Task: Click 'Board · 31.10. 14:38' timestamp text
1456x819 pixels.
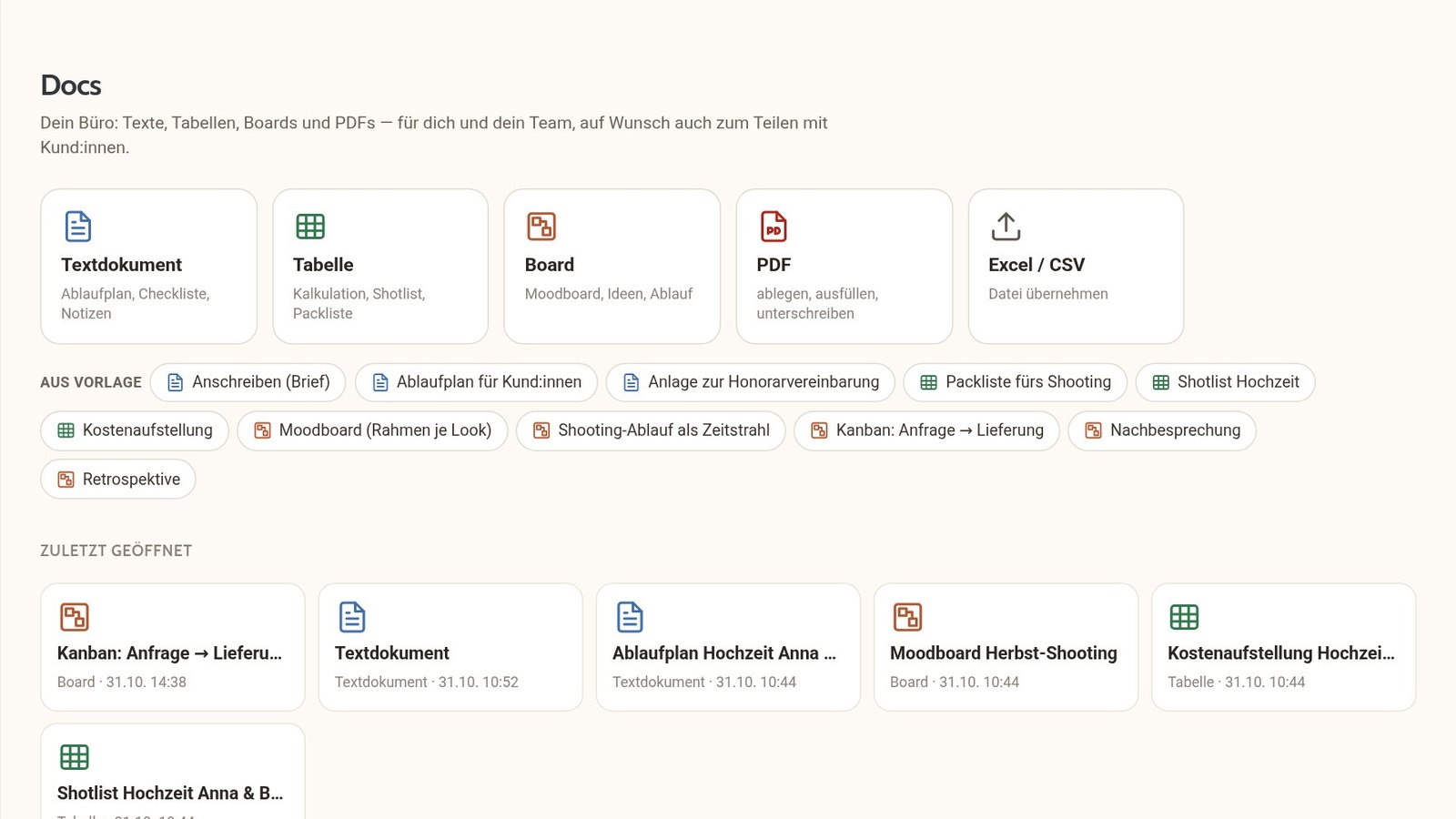Action: 122,682
